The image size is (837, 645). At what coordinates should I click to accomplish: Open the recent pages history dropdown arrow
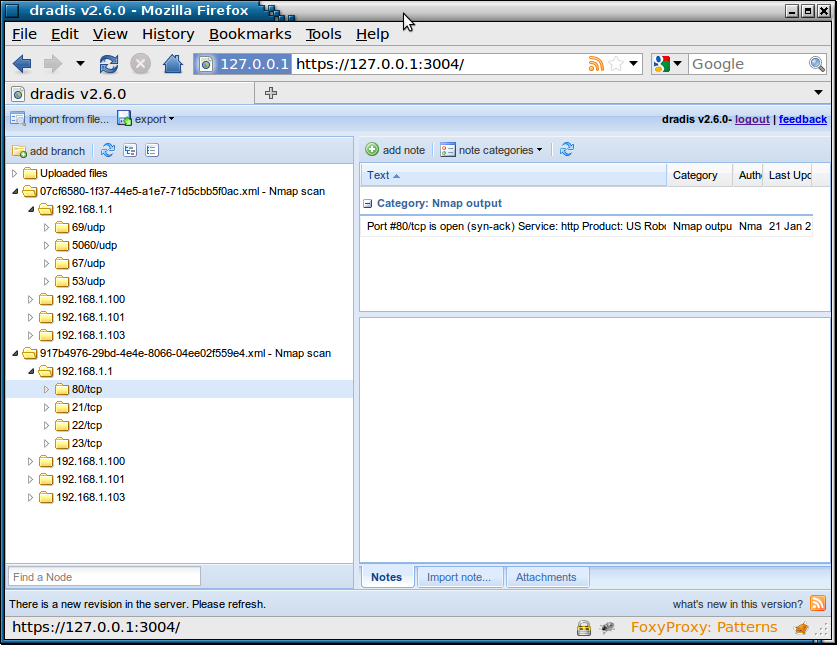point(80,64)
